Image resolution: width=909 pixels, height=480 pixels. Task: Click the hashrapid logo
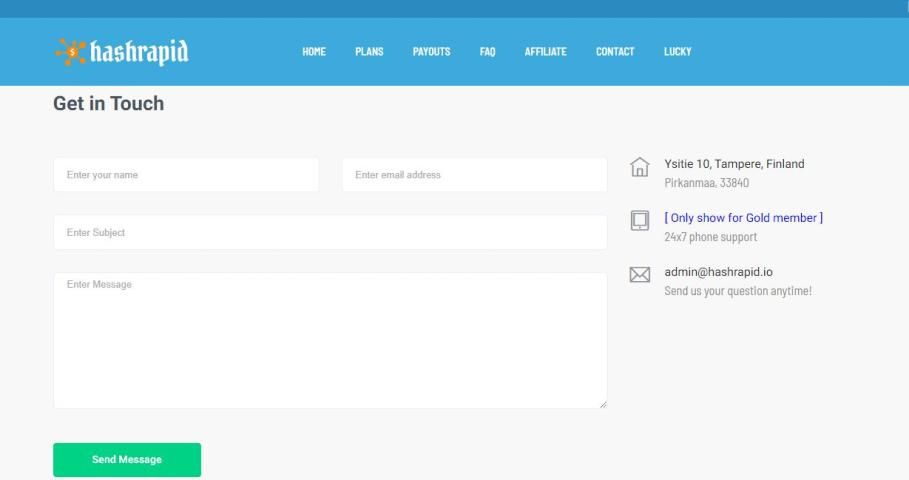122,51
